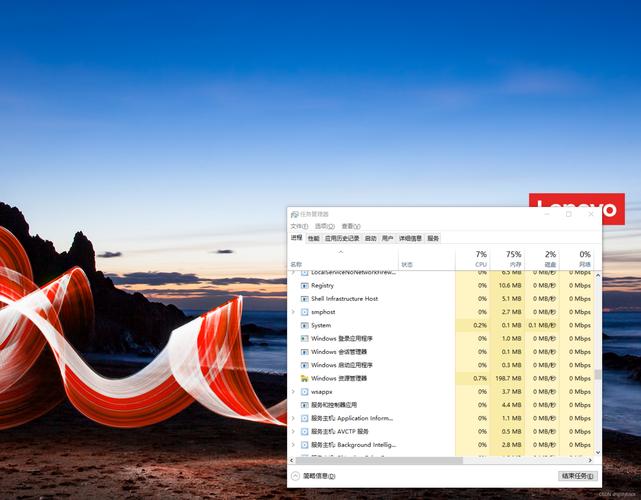Switch to the 用户 tab
This screenshot has height=500, width=641.
click(387, 238)
